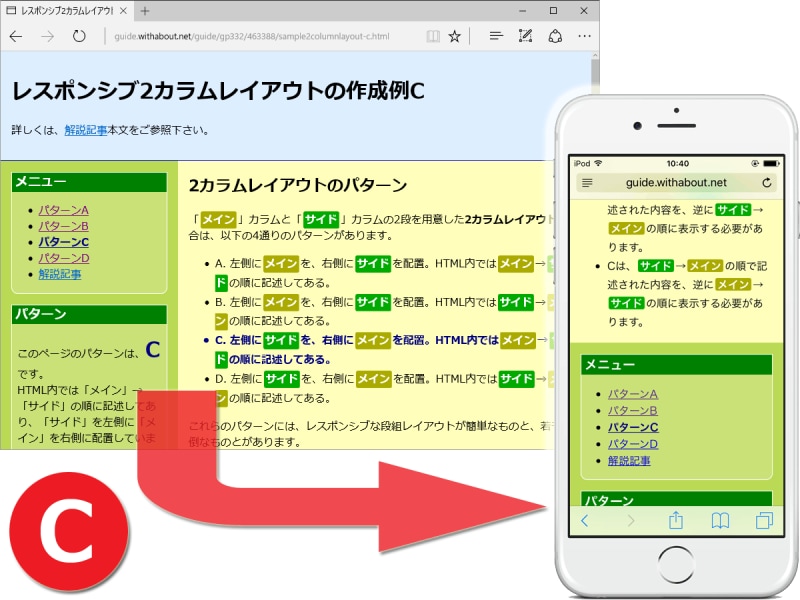This screenshot has width=800, height=600.
Task: Refresh the page in Edge
Action: click(x=81, y=36)
